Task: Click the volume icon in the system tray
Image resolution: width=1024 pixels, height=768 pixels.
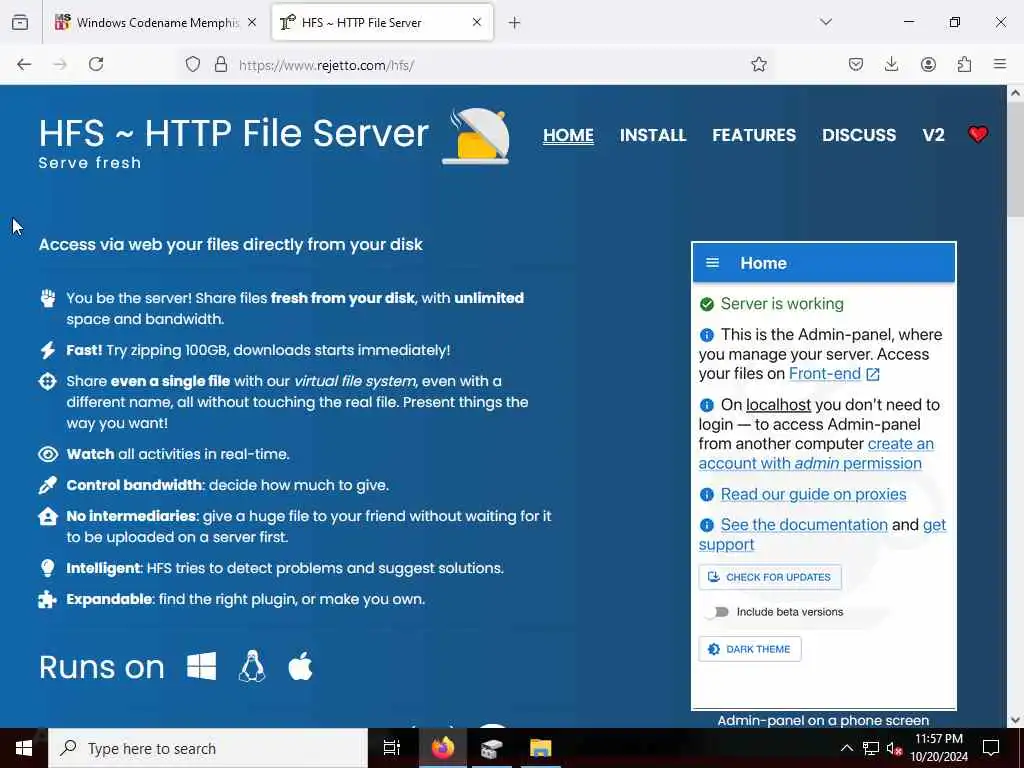Action: coord(893,748)
